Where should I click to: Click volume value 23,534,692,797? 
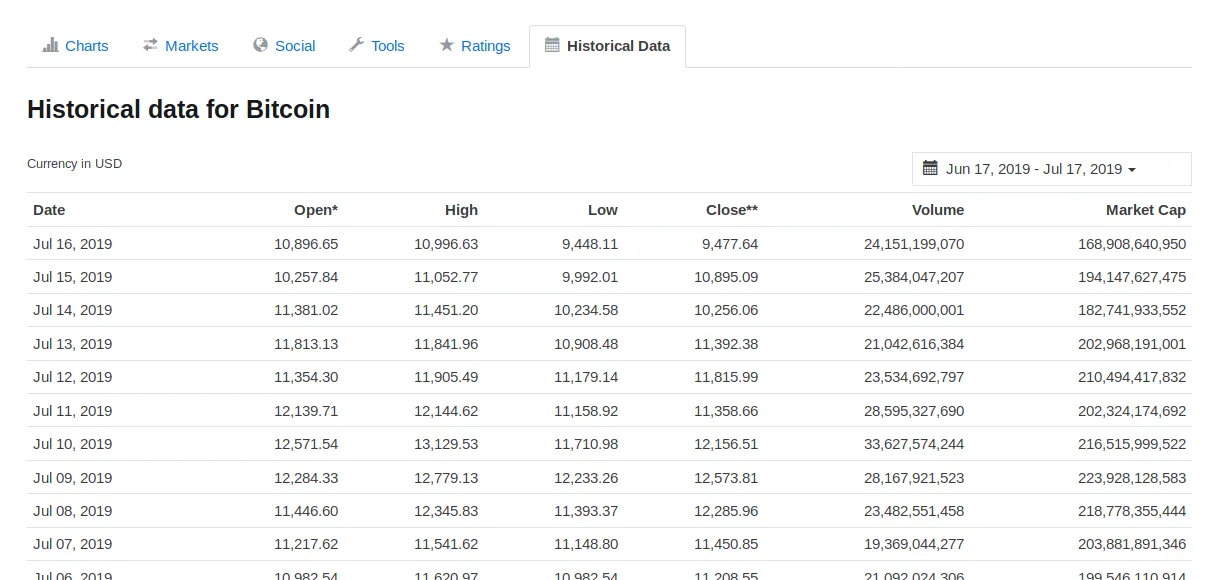click(x=914, y=377)
